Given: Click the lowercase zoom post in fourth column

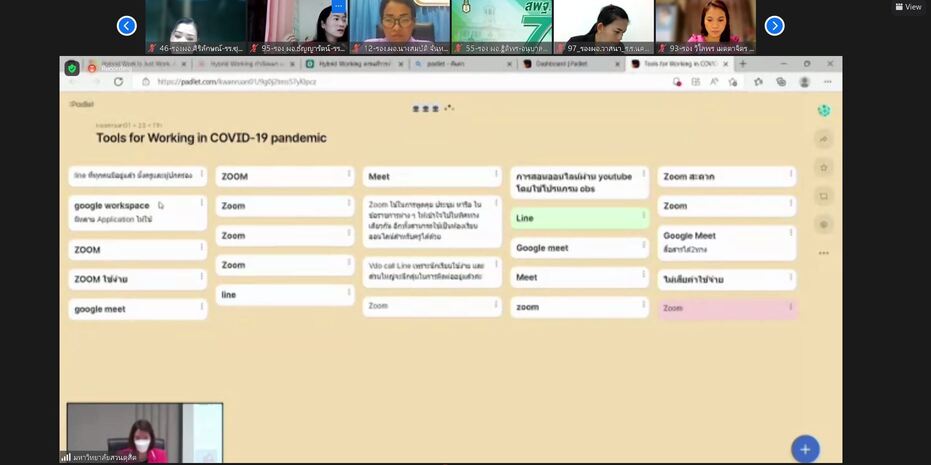Looking at the screenshot, I should 580,307.
